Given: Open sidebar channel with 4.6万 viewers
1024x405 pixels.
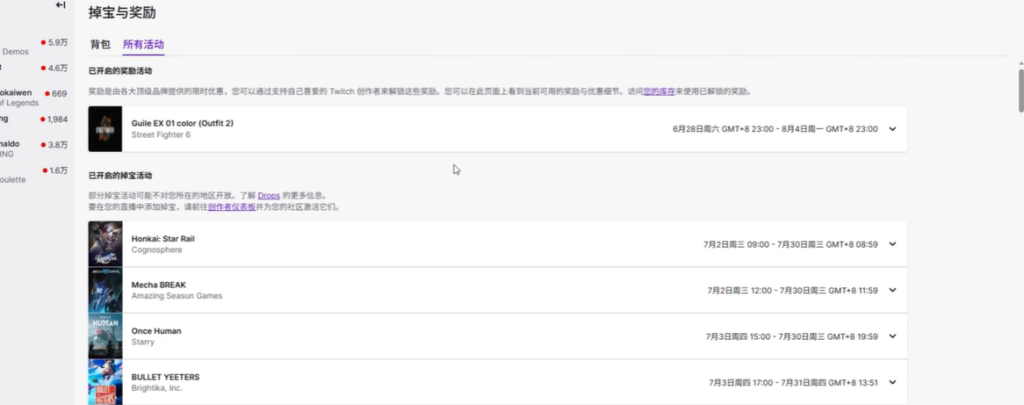Looking at the screenshot, I should [x=34, y=68].
